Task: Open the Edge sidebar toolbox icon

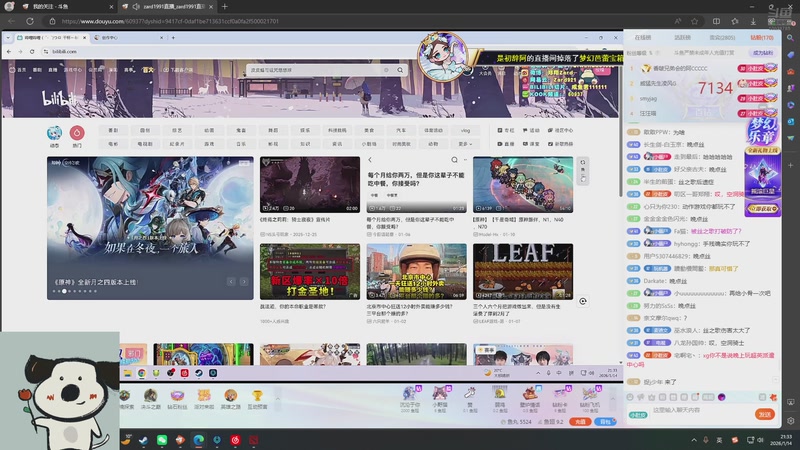Action: (790, 71)
